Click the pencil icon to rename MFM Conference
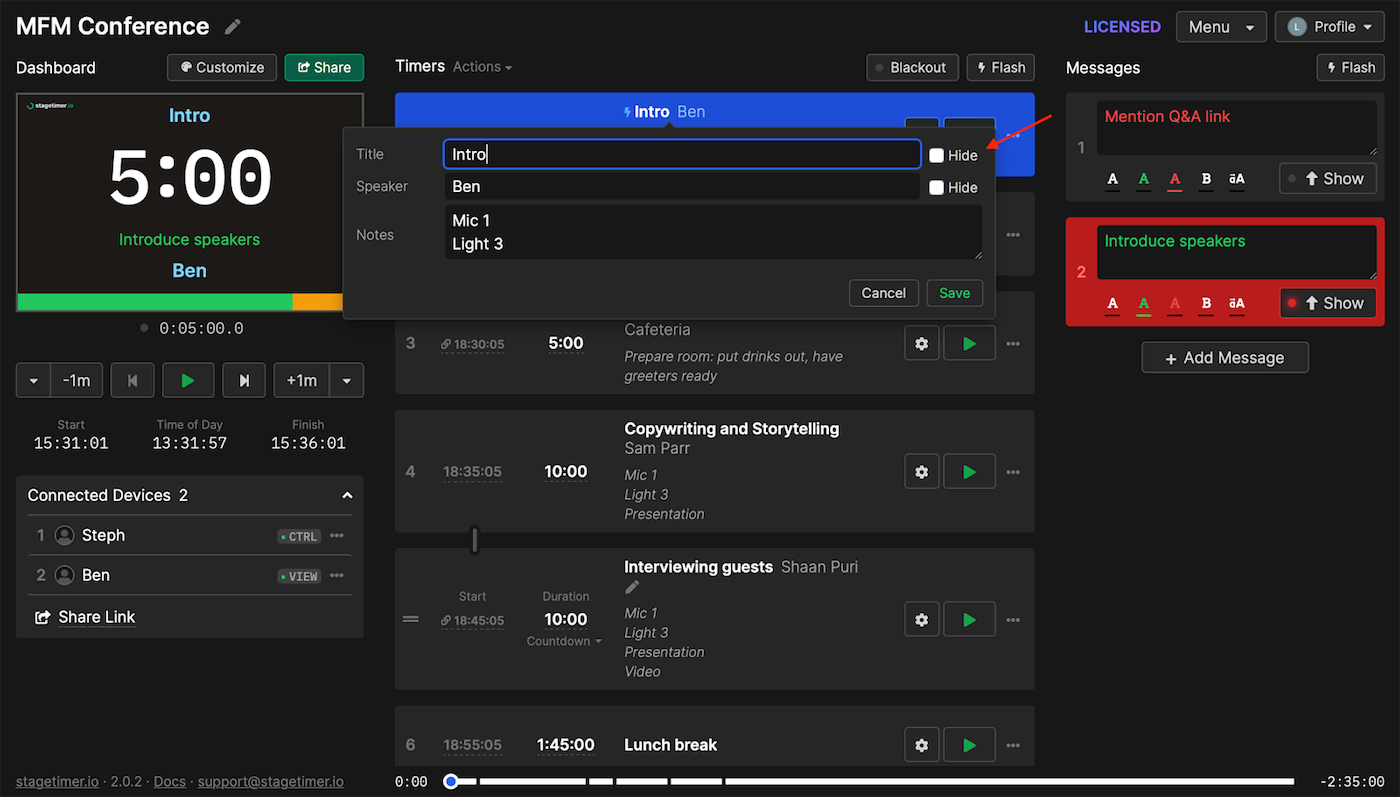Viewport: 1400px width, 797px height. tap(232, 26)
